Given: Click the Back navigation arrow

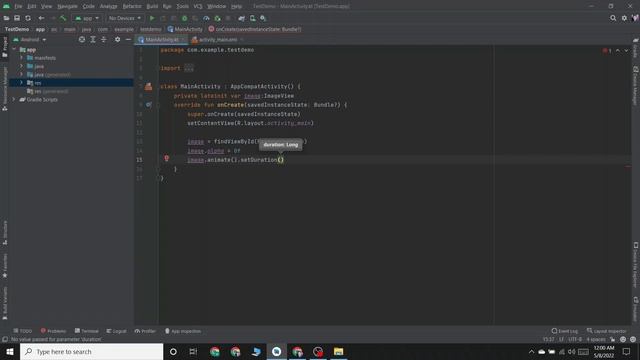Looking at the screenshot, I should pyautogui.click(x=41, y=18).
